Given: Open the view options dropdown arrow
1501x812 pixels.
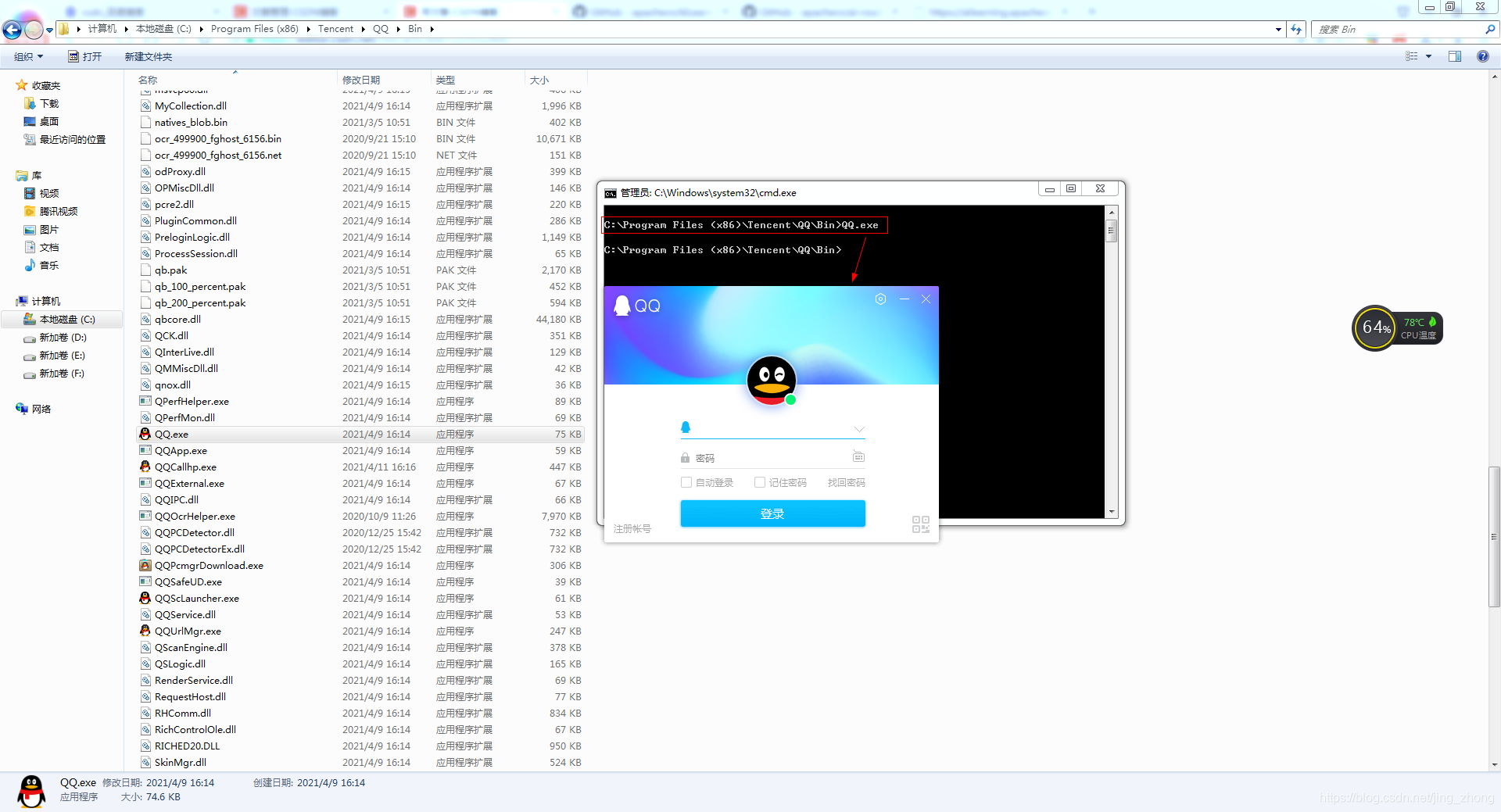Looking at the screenshot, I should coord(1428,56).
